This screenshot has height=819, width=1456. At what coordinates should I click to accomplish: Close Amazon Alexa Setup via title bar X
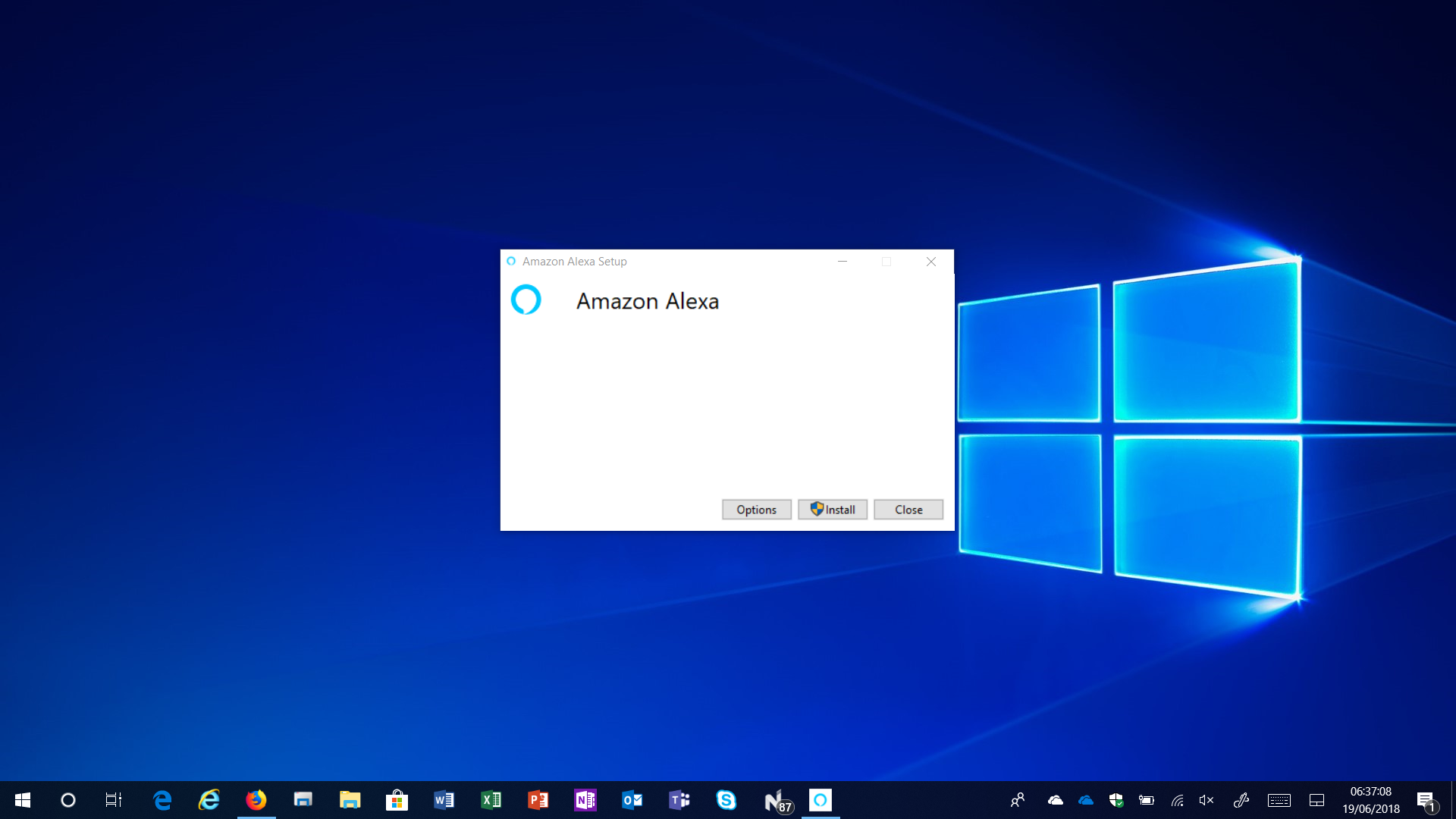click(931, 262)
